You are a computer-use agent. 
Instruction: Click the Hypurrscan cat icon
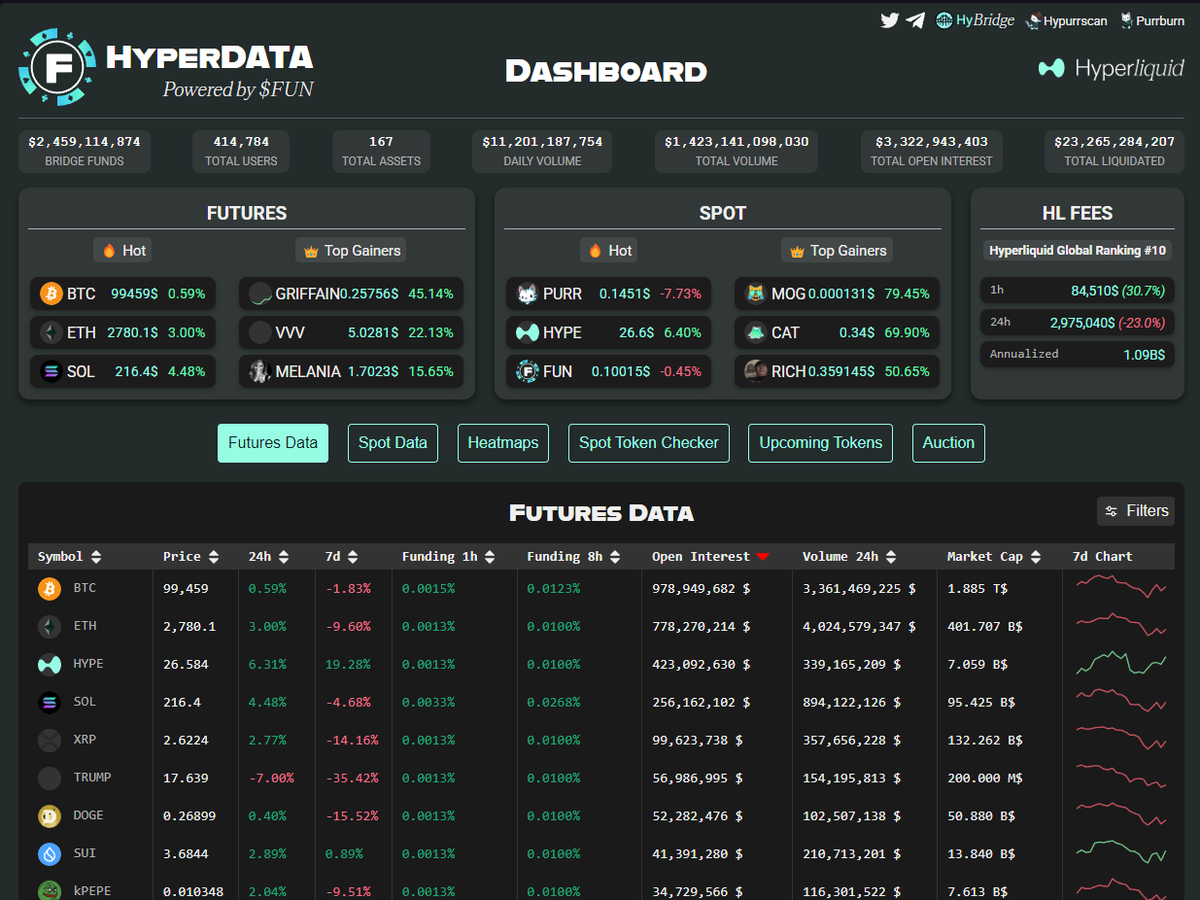[1033, 20]
